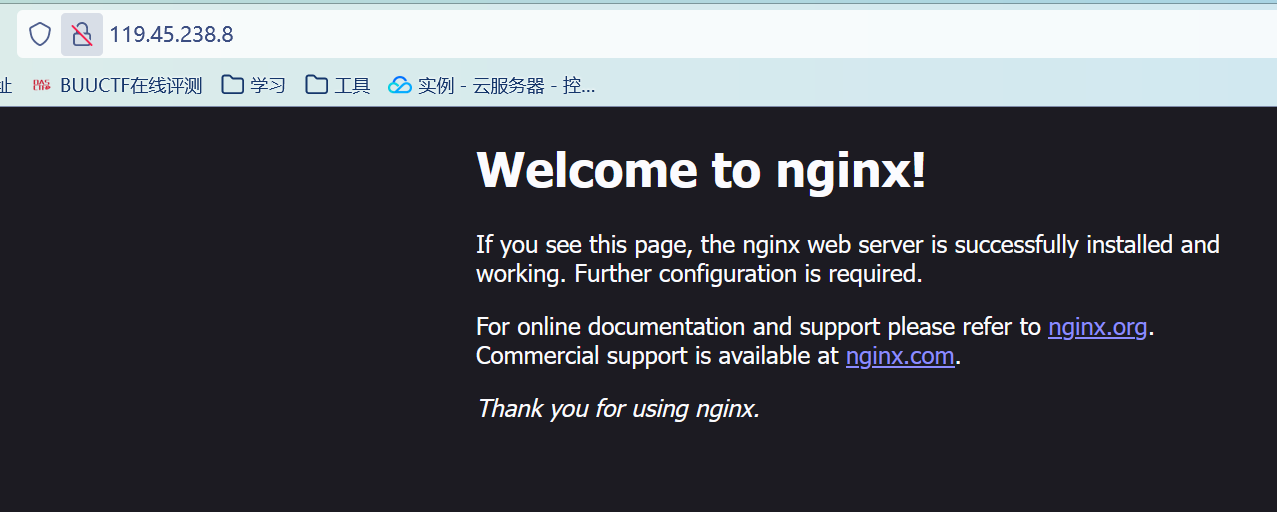1277x512 pixels.
Task: Open the 实例 - 云服务器 bookmark
Action: point(492,86)
